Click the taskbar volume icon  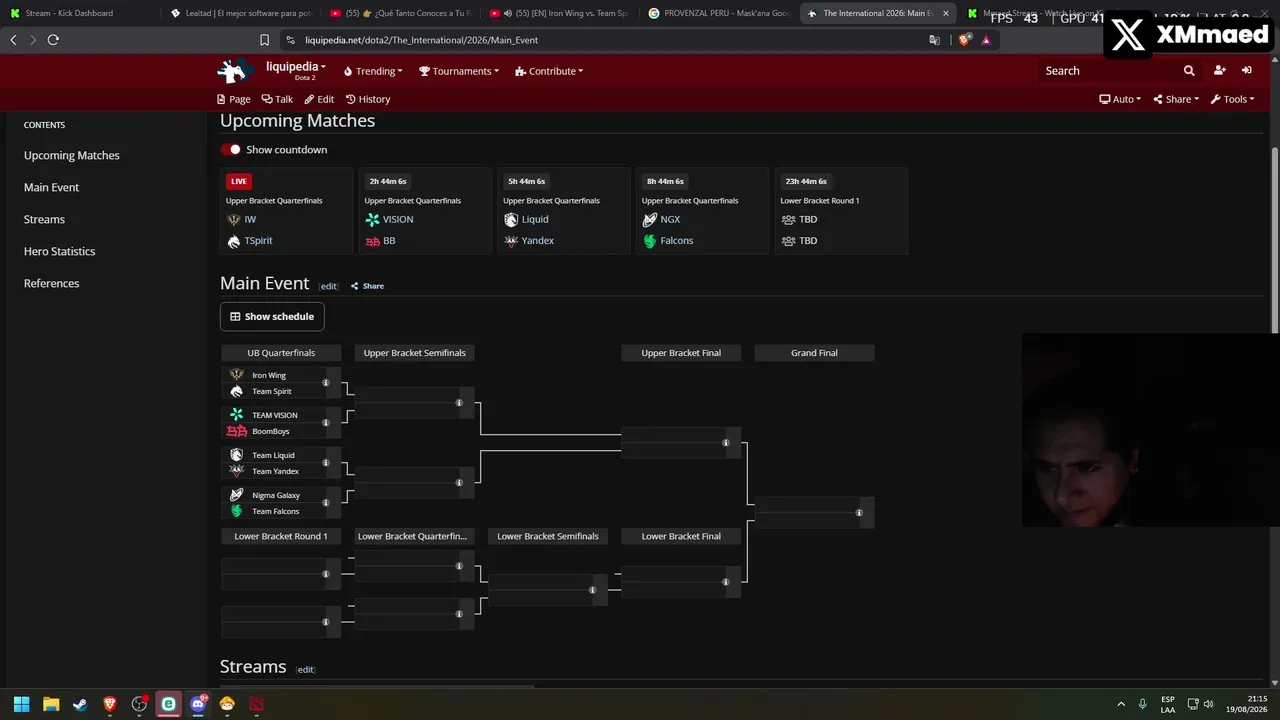[x=1209, y=704]
